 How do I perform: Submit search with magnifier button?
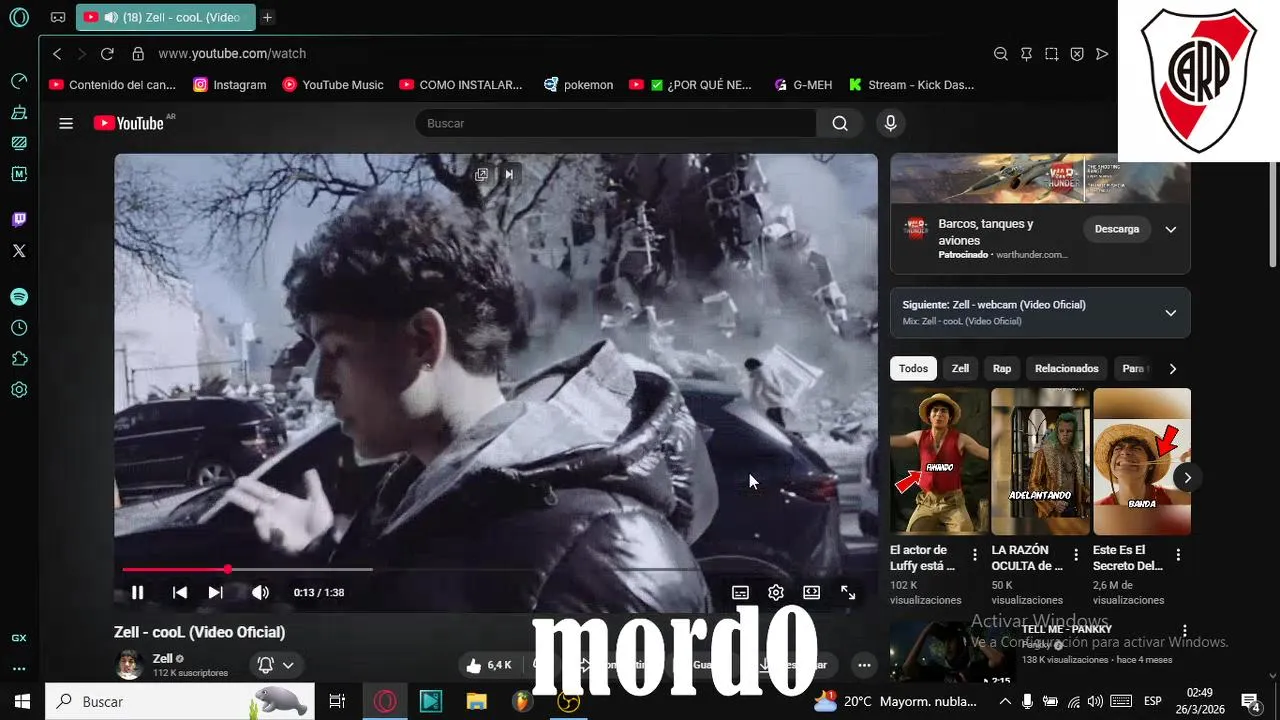[x=840, y=123]
